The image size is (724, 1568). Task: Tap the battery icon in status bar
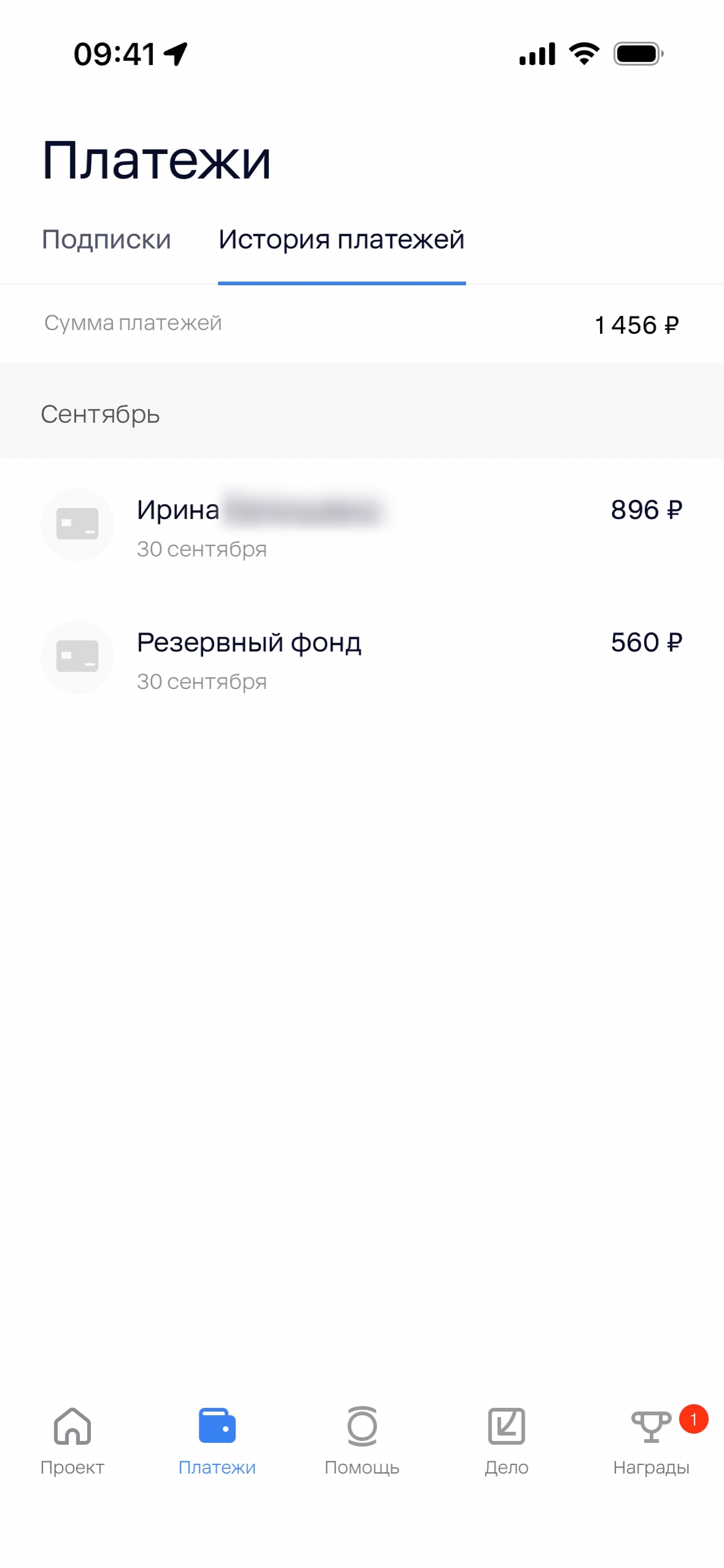(638, 54)
